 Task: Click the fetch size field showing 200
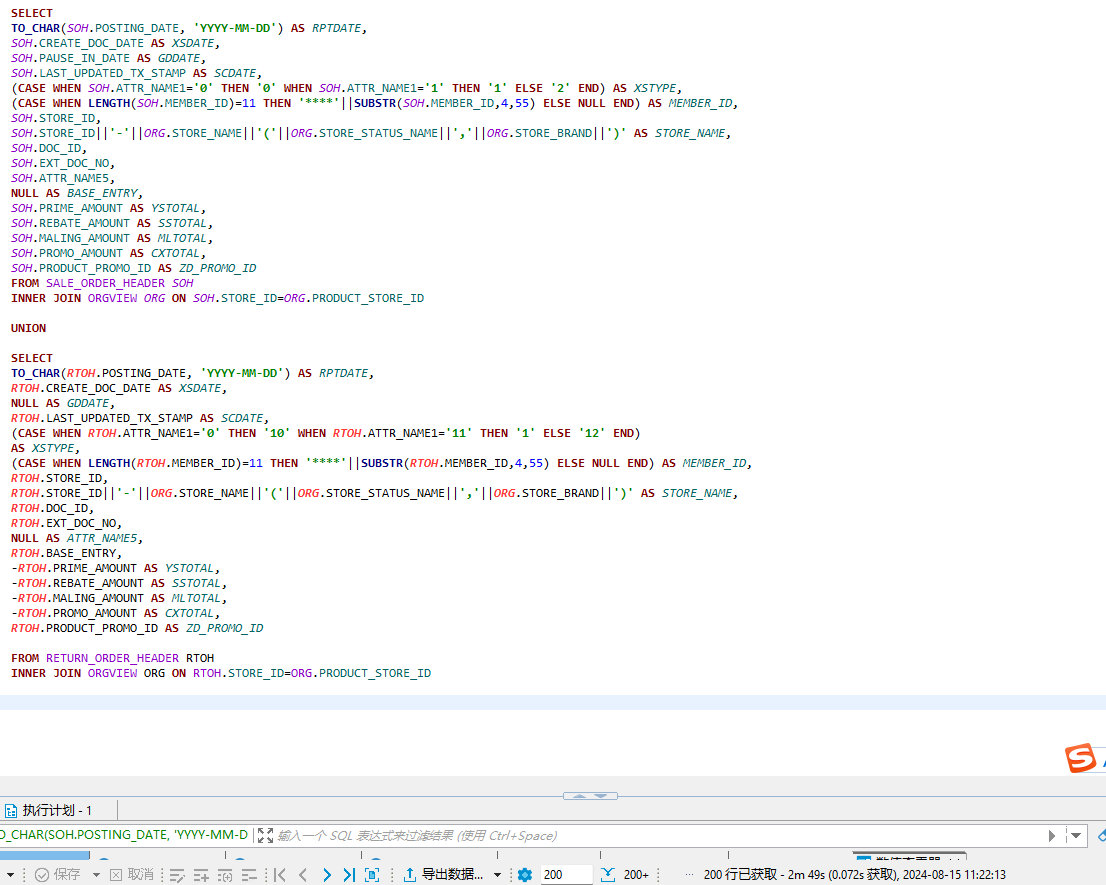[x=566, y=875]
